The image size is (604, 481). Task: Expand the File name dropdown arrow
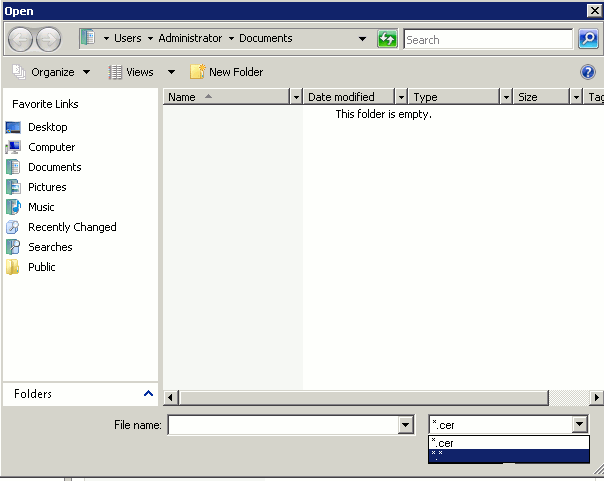(405, 425)
